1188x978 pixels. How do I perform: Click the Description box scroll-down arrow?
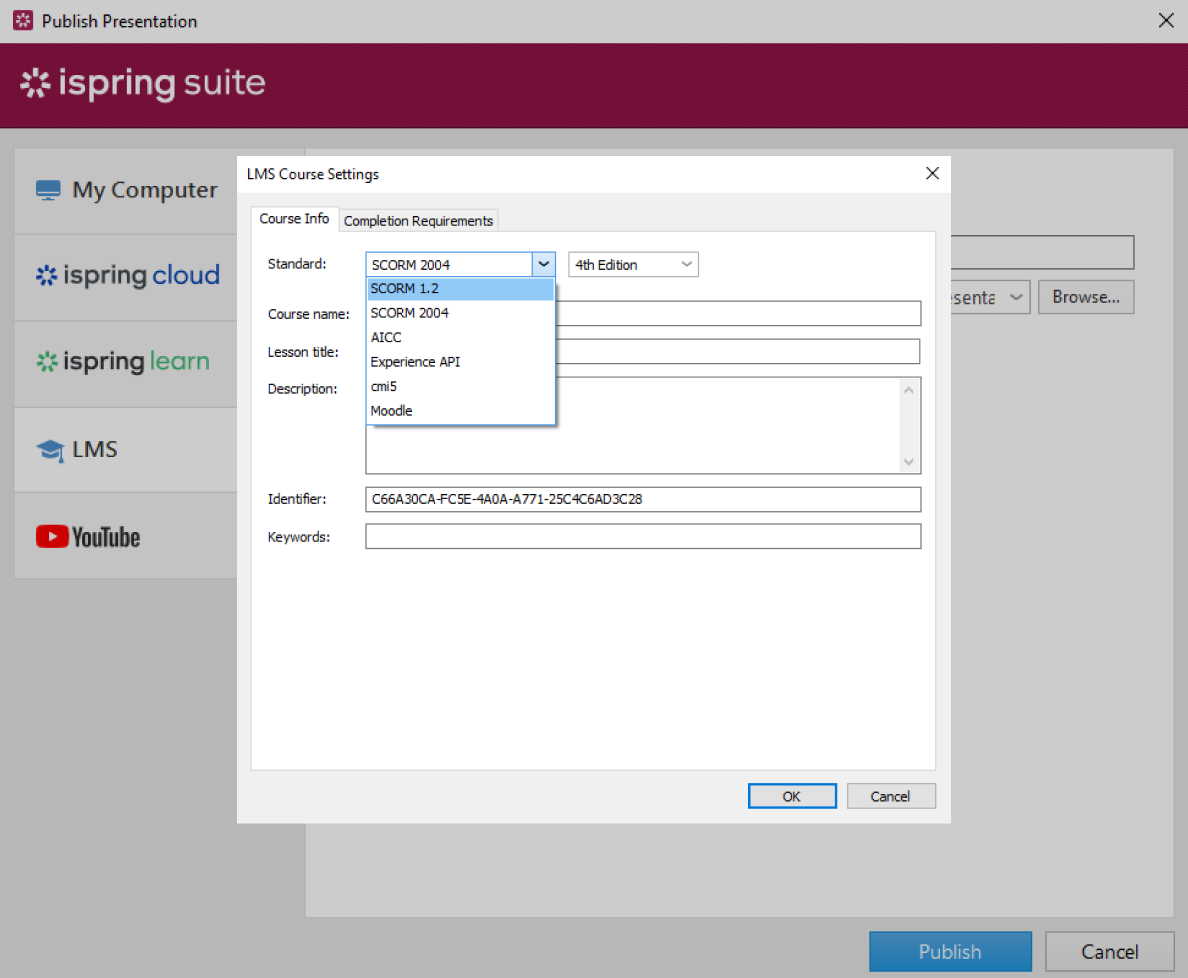(909, 462)
